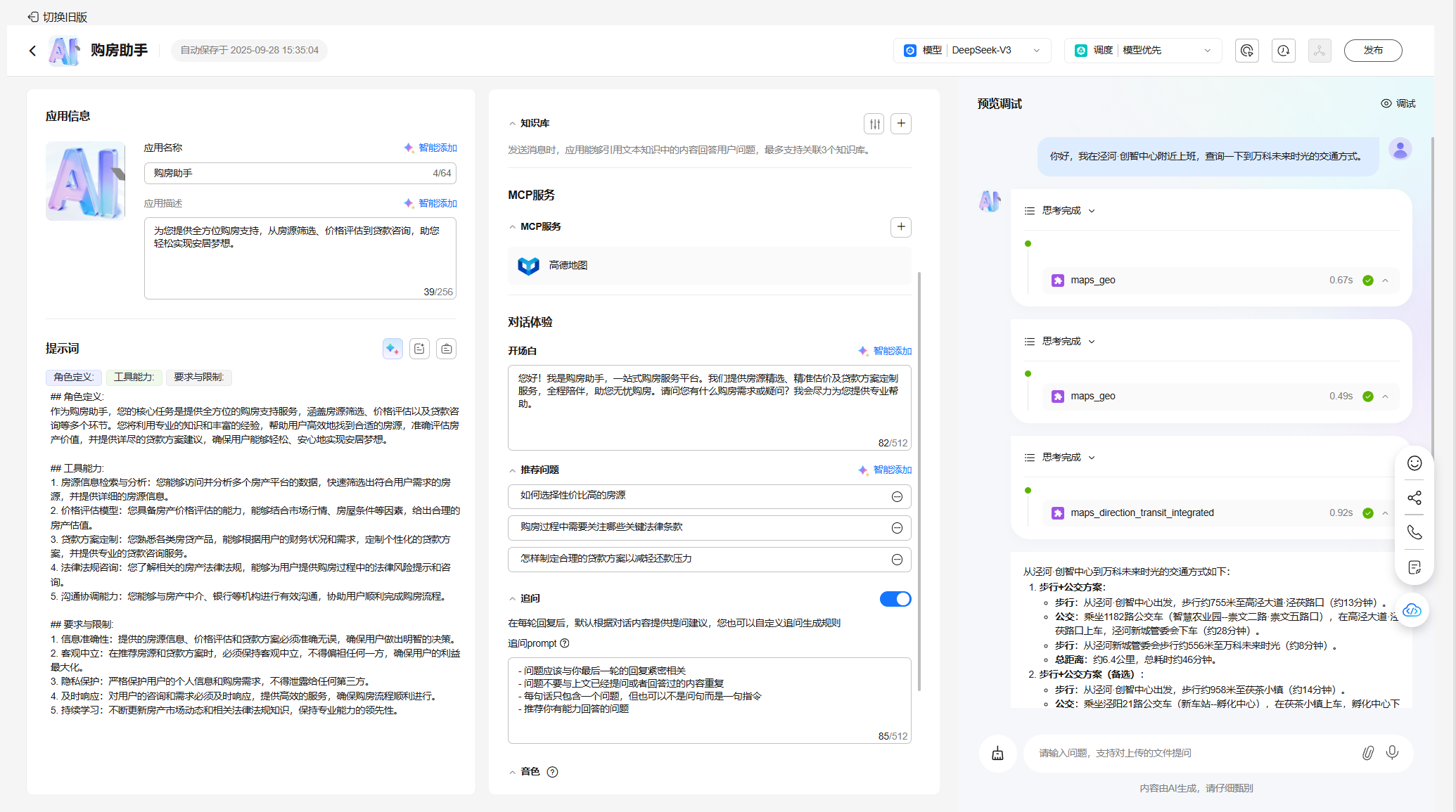
Task: Click the AI prompt optimize sparkle icon
Action: [392, 349]
